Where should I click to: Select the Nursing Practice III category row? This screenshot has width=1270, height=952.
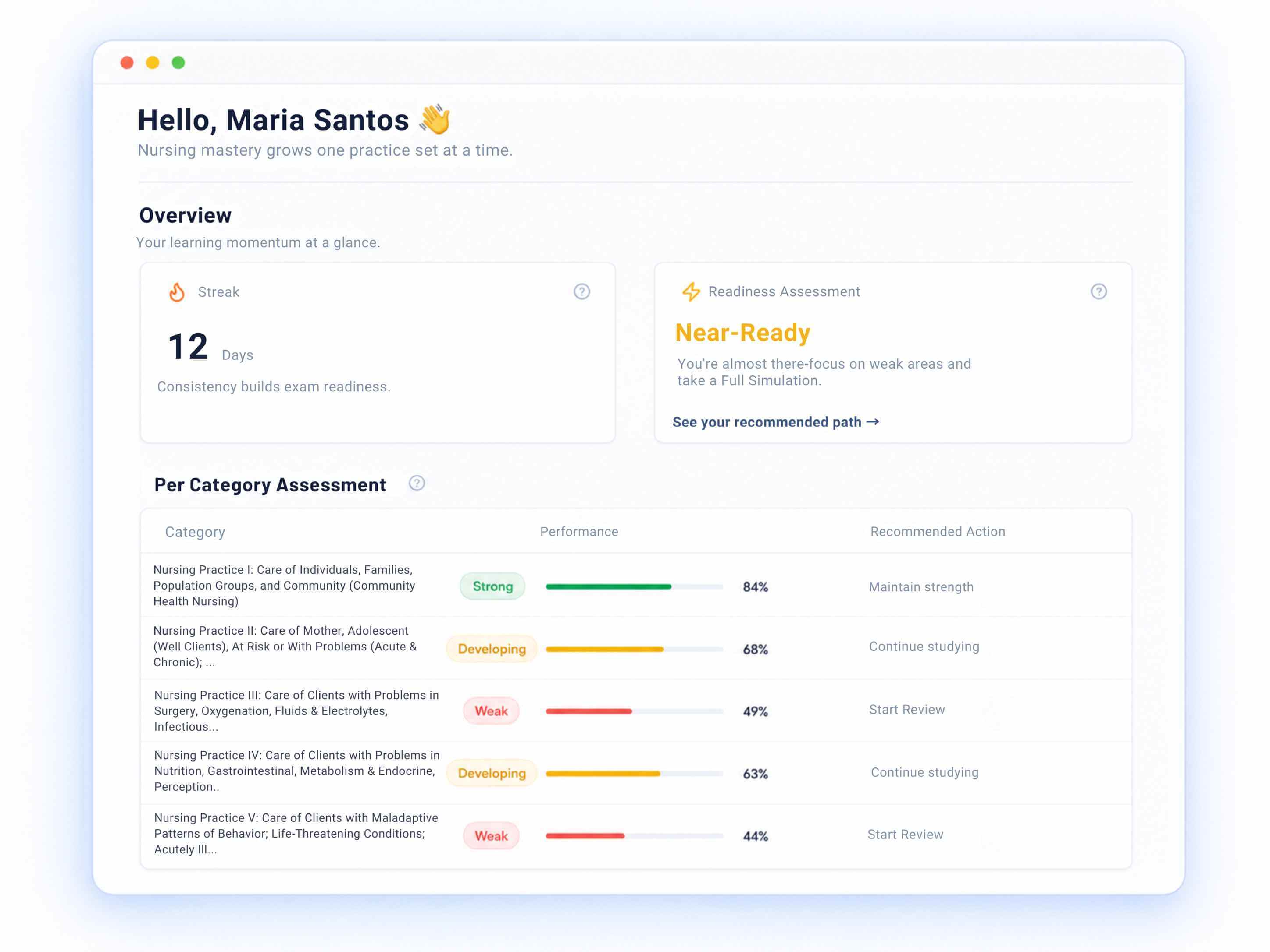coord(635,710)
